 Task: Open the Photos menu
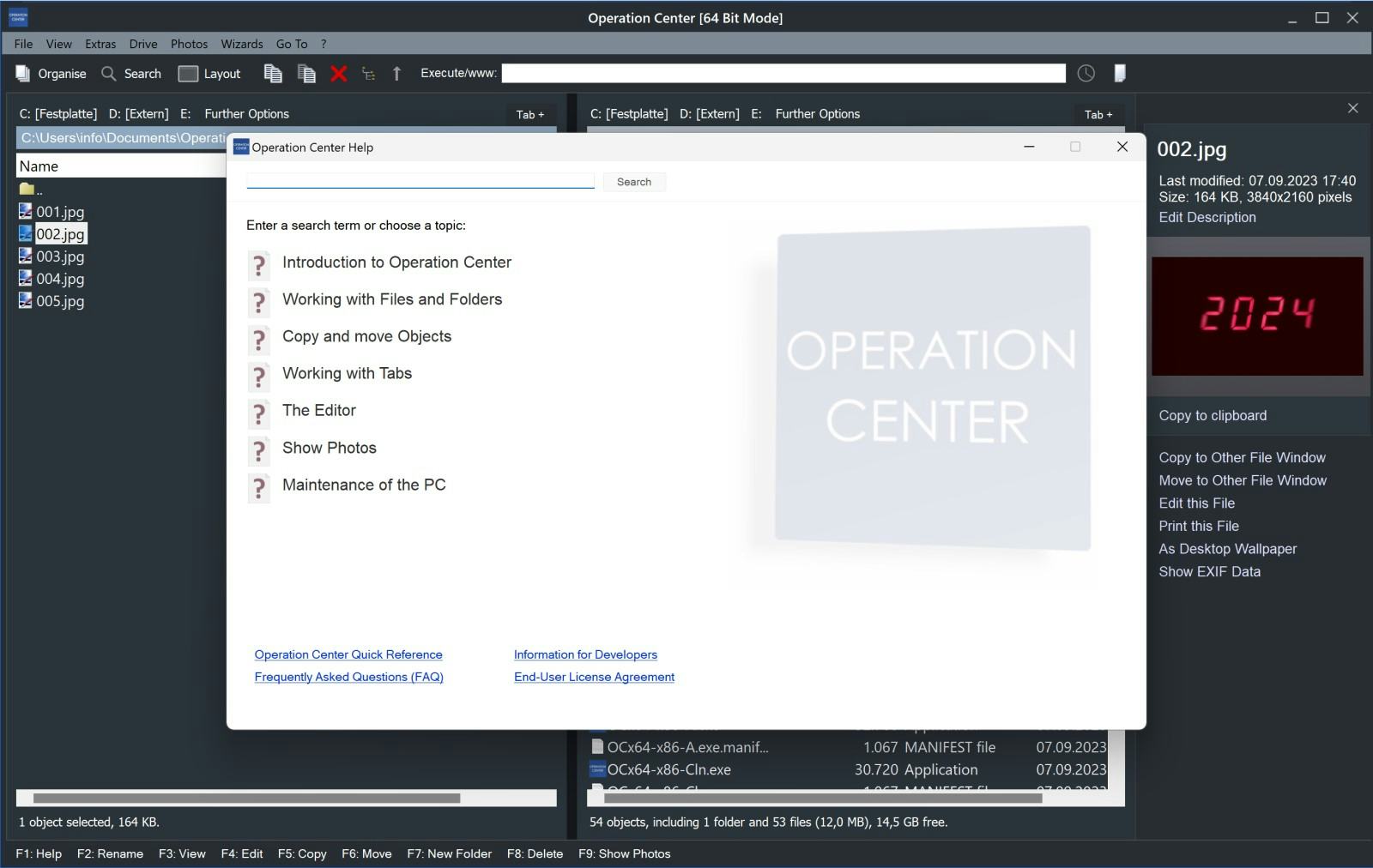[x=189, y=44]
